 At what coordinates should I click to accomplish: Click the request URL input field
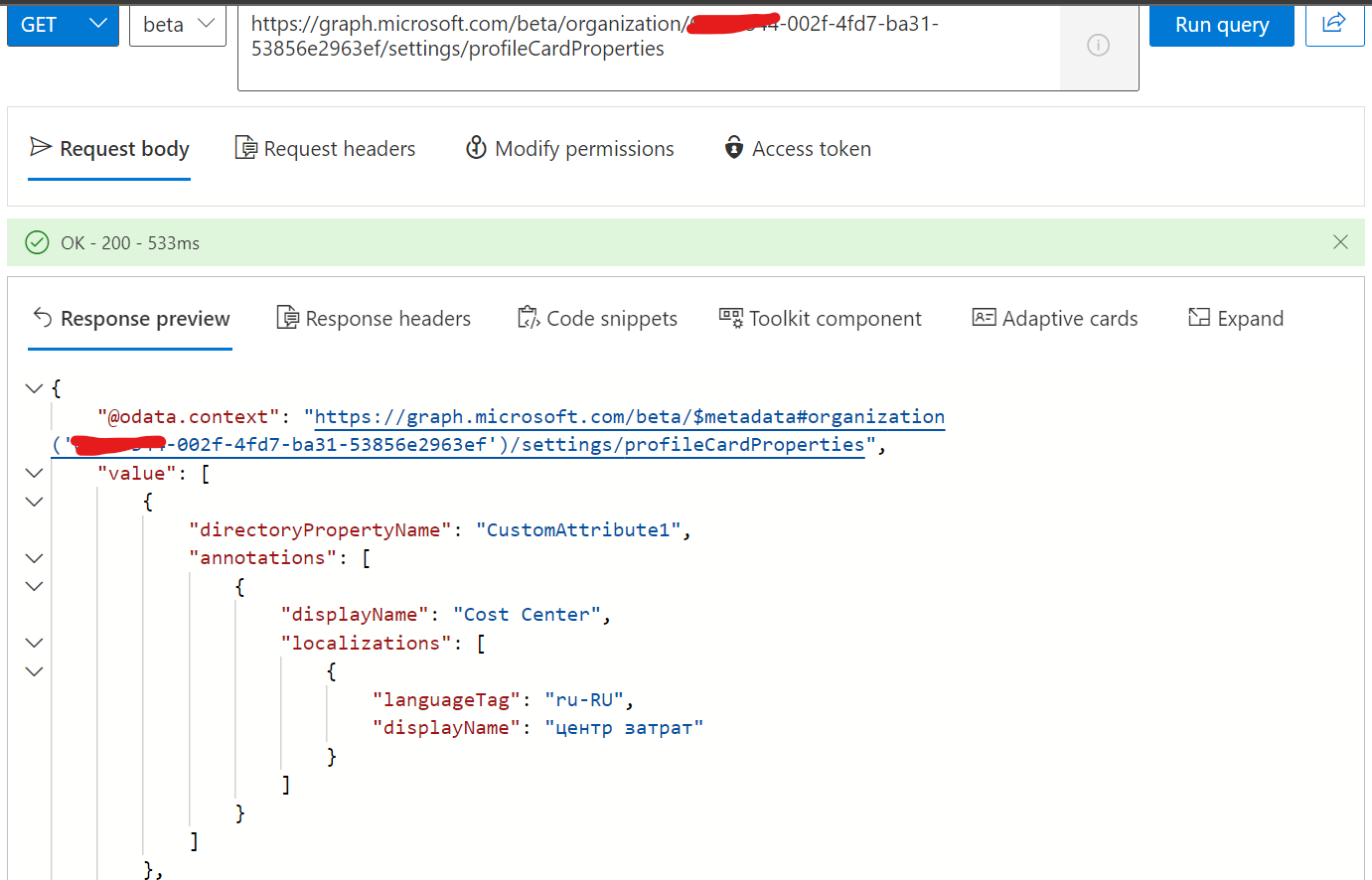(649, 47)
